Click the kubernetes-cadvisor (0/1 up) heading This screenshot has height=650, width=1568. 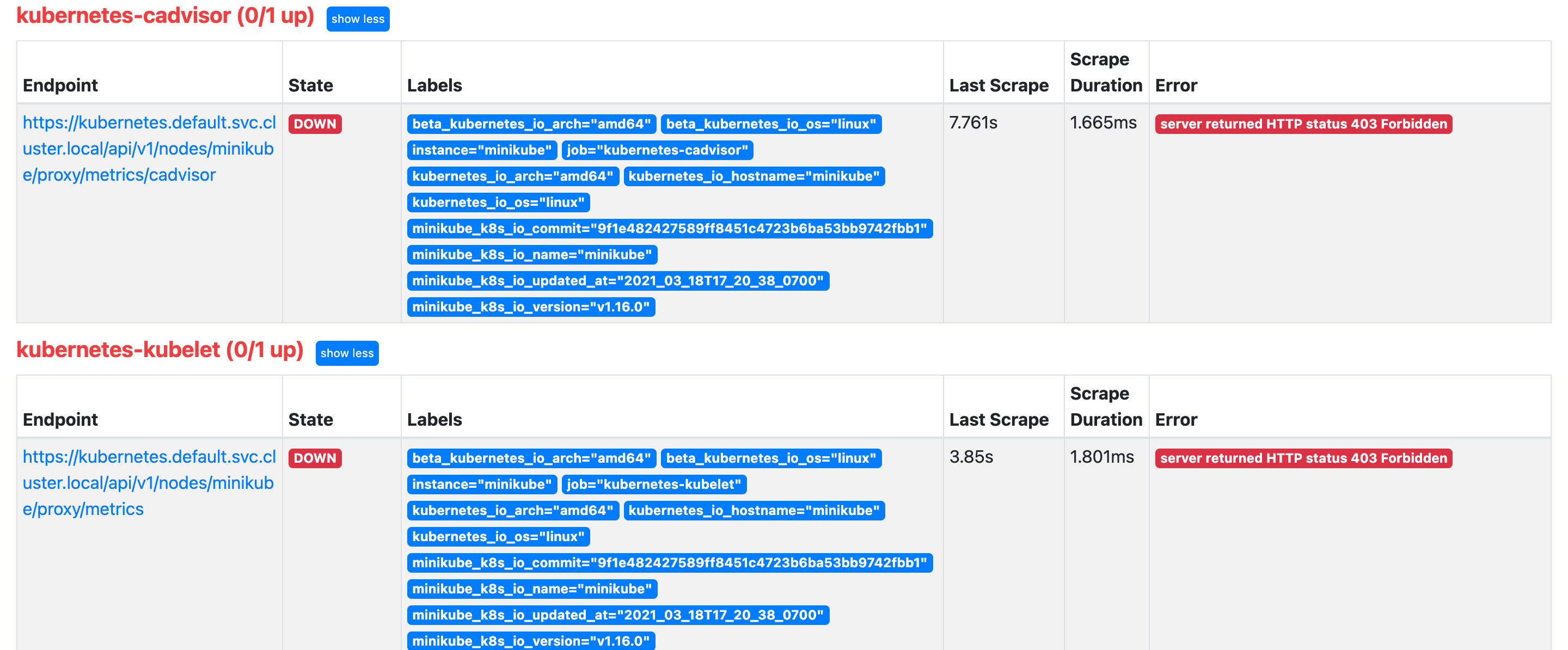click(x=164, y=17)
